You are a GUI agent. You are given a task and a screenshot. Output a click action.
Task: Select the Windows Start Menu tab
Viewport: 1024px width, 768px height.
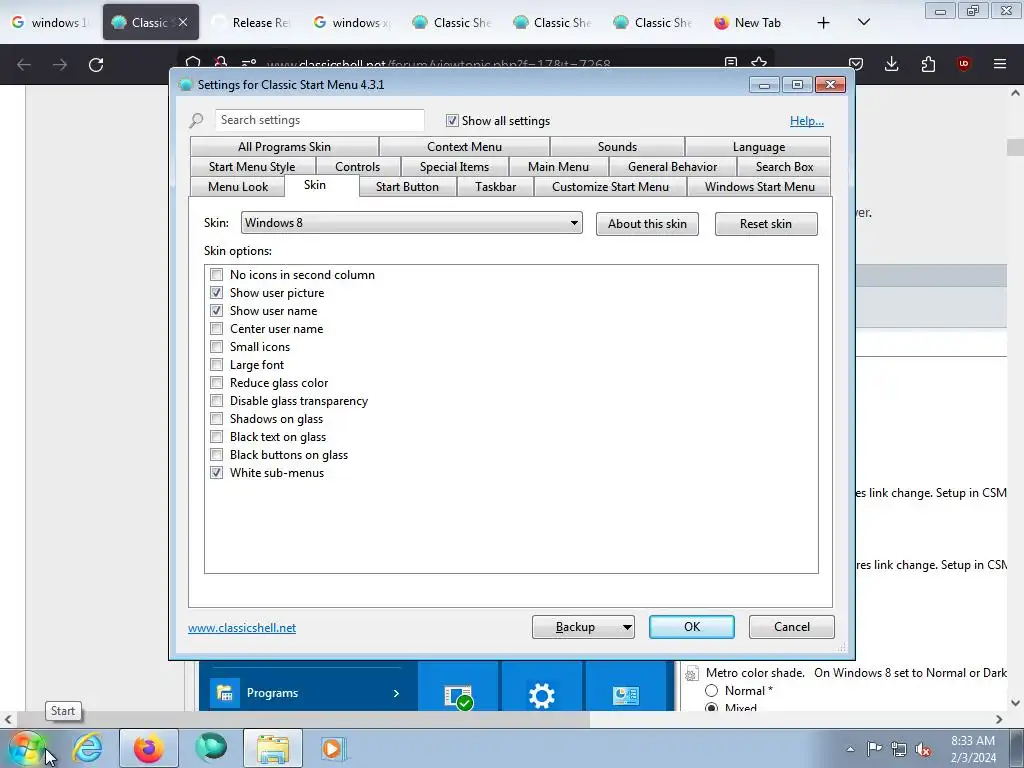click(760, 187)
